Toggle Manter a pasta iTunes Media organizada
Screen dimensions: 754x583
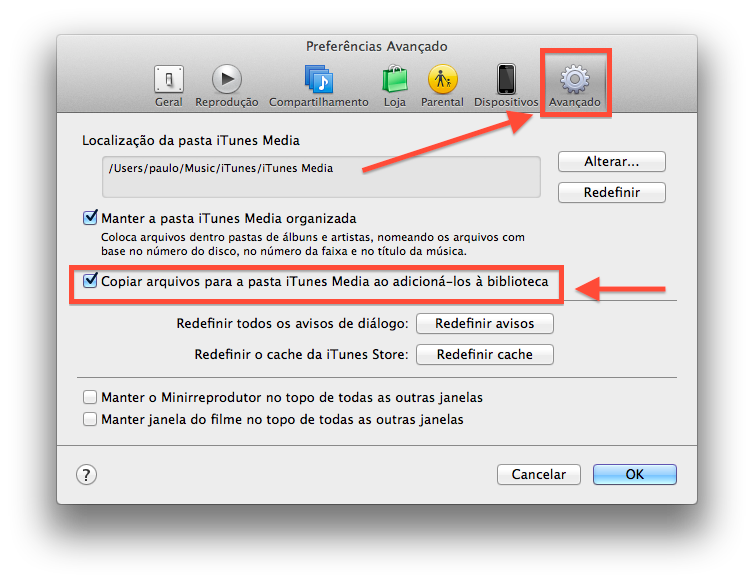point(91,218)
